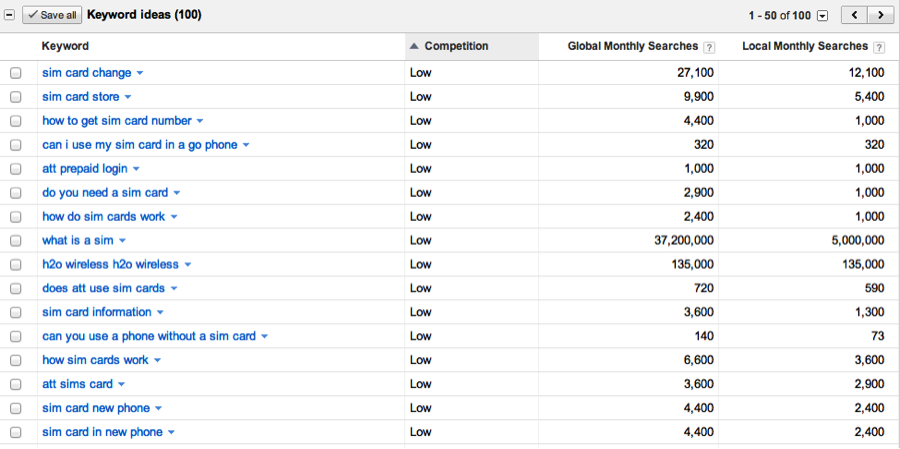The image size is (900, 449).
Task: Go to the previous page of results
Action: click(x=855, y=15)
